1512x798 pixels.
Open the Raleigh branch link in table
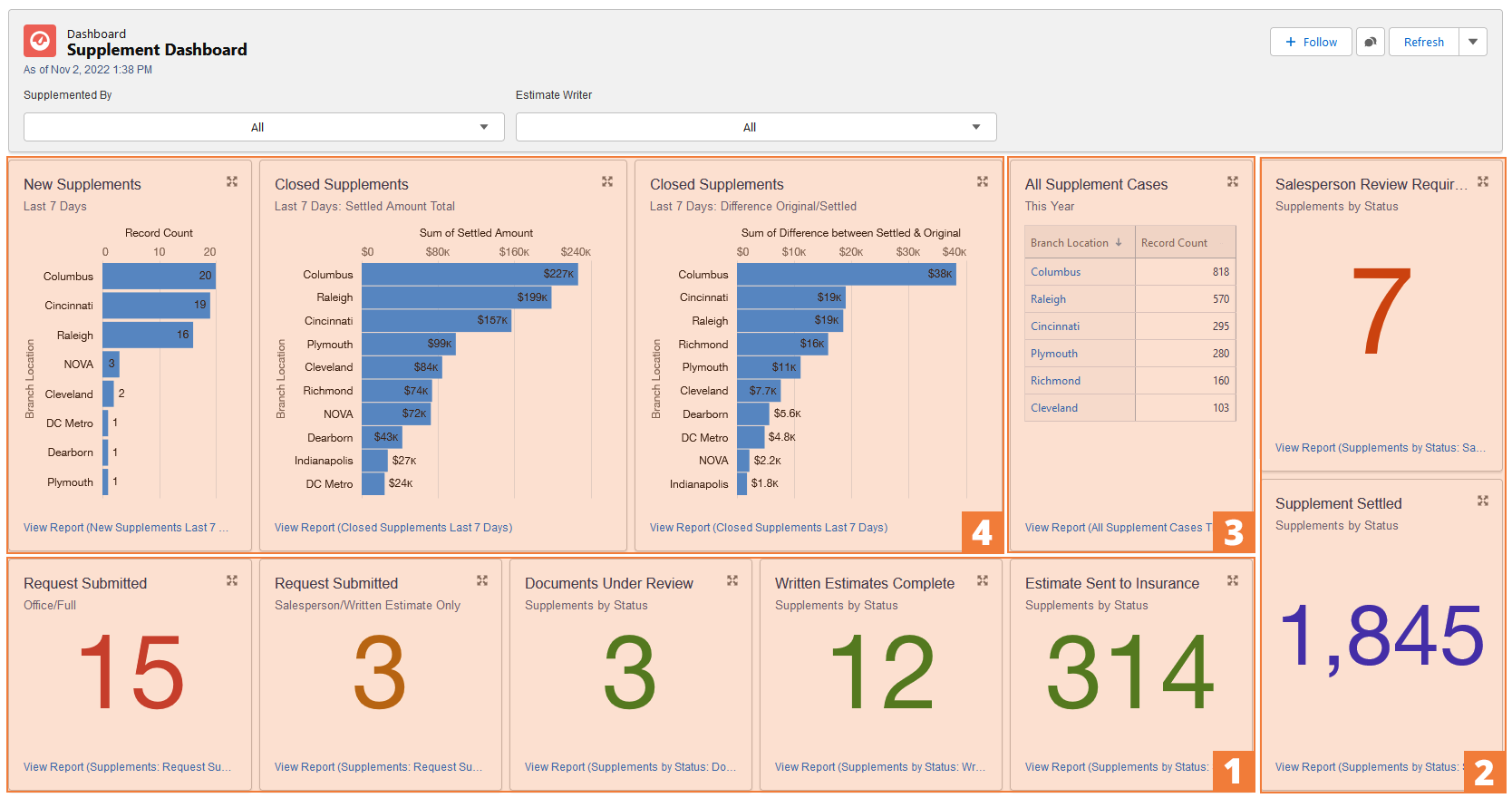point(1048,299)
